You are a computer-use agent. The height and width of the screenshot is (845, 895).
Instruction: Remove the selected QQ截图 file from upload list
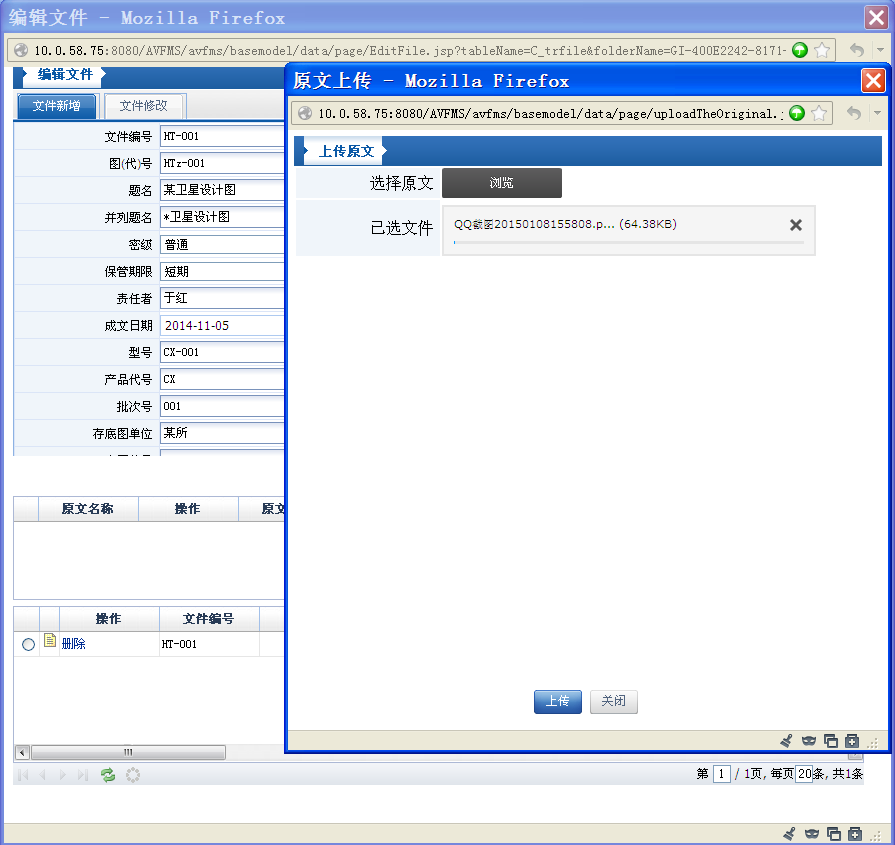[796, 225]
